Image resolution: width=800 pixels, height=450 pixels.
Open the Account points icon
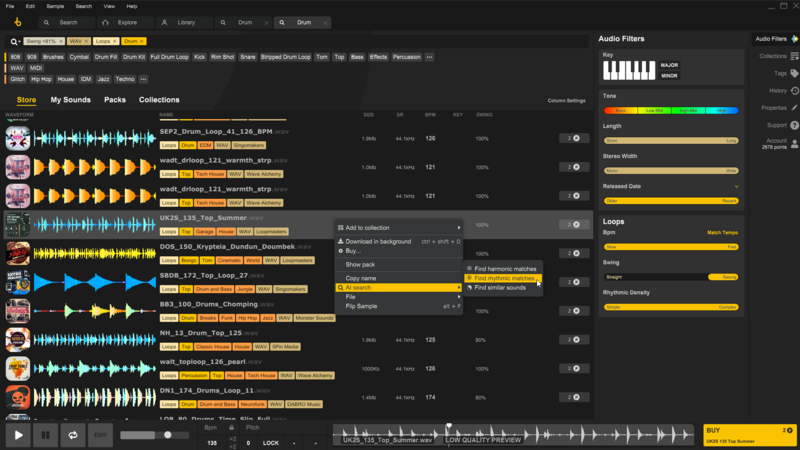coord(794,144)
